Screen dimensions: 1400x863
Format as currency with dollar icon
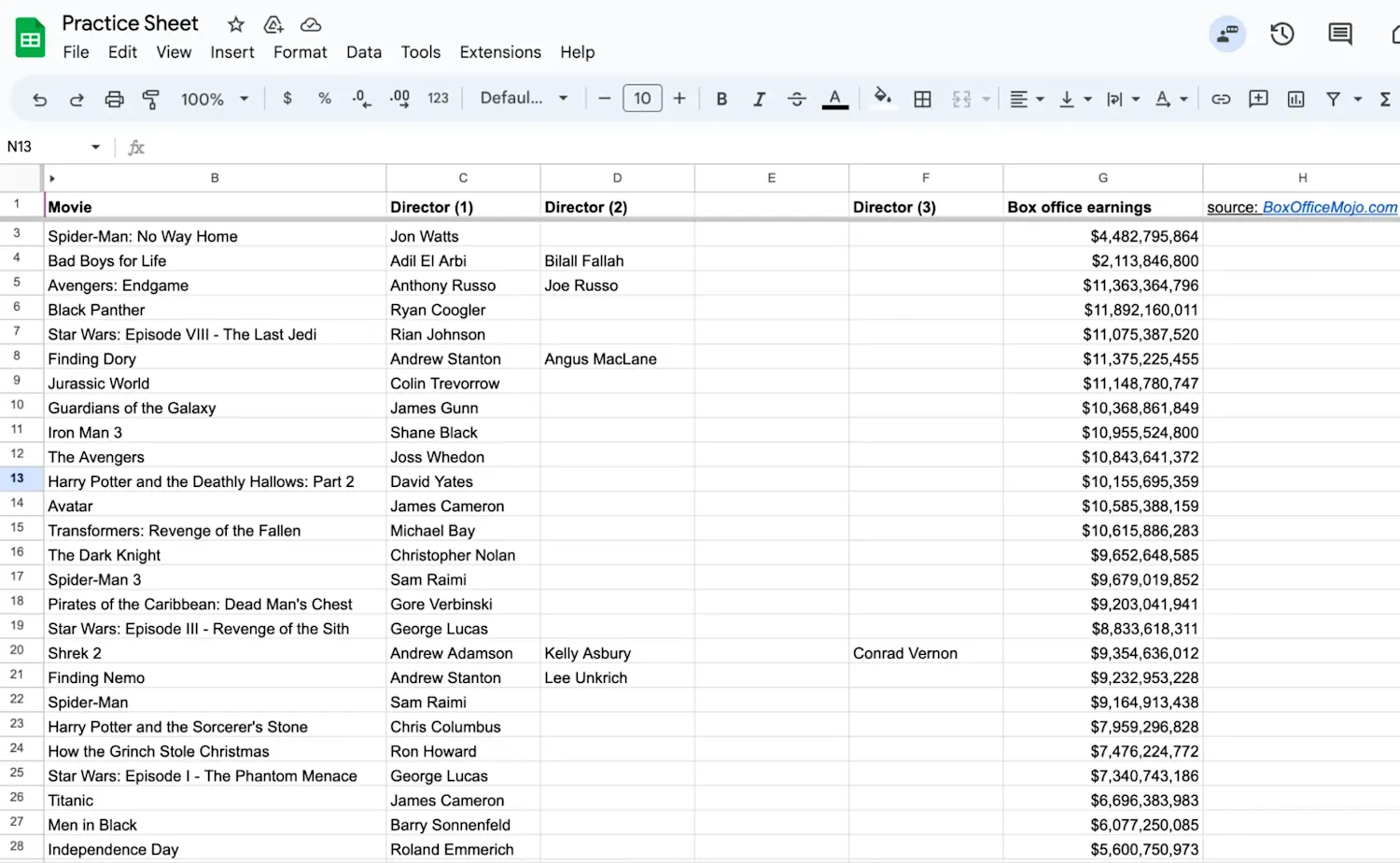pyautogui.click(x=287, y=98)
